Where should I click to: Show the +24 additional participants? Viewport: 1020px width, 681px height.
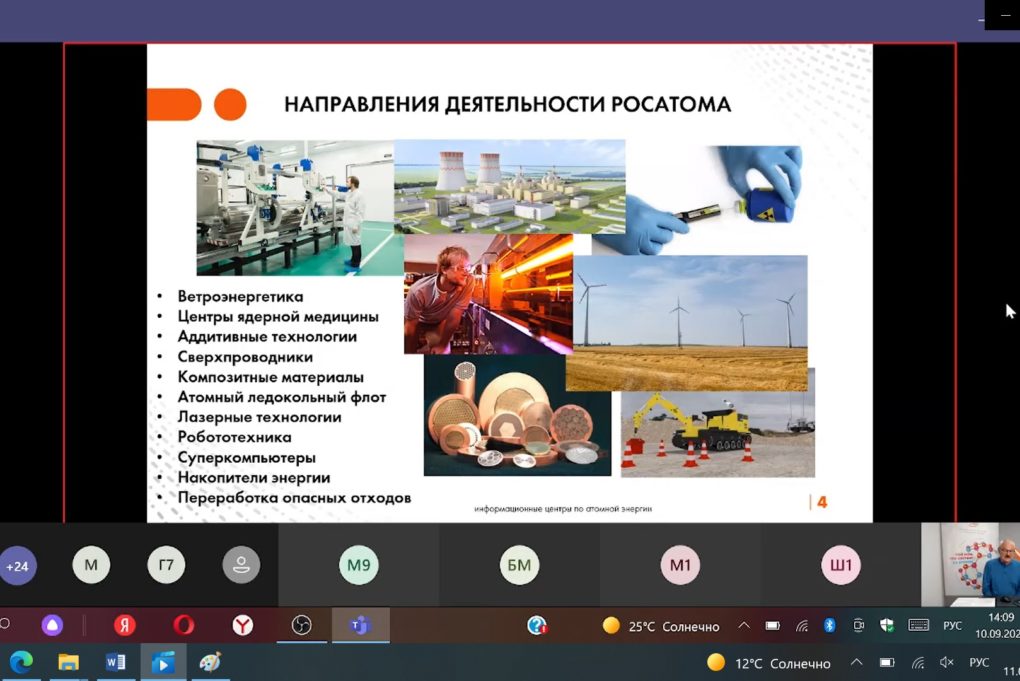pos(18,566)
